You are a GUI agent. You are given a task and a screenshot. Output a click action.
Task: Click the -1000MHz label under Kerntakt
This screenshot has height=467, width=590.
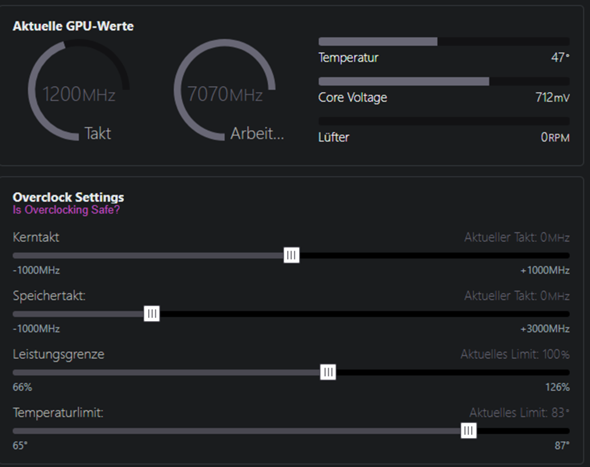(36, 270)
